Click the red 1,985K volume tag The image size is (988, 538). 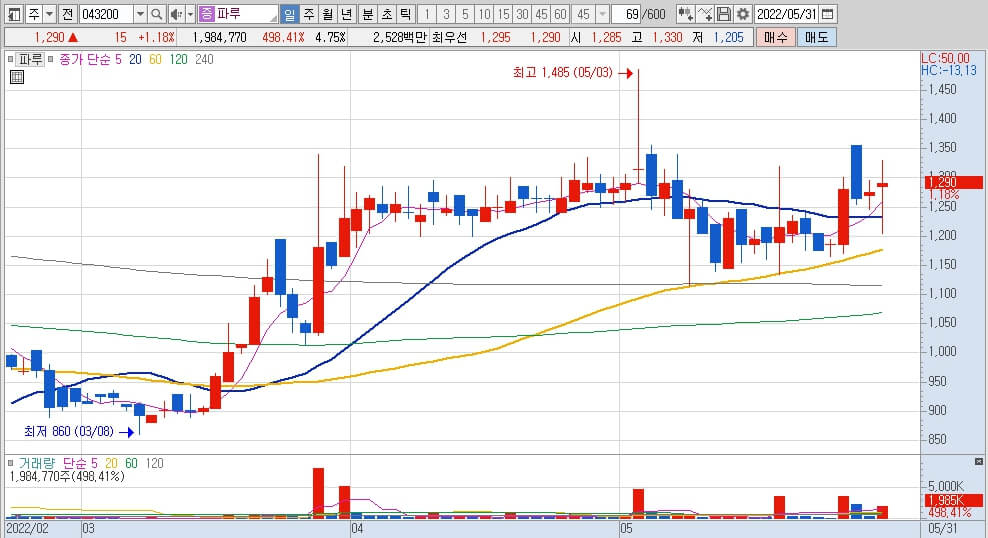[x=953, y=500]
